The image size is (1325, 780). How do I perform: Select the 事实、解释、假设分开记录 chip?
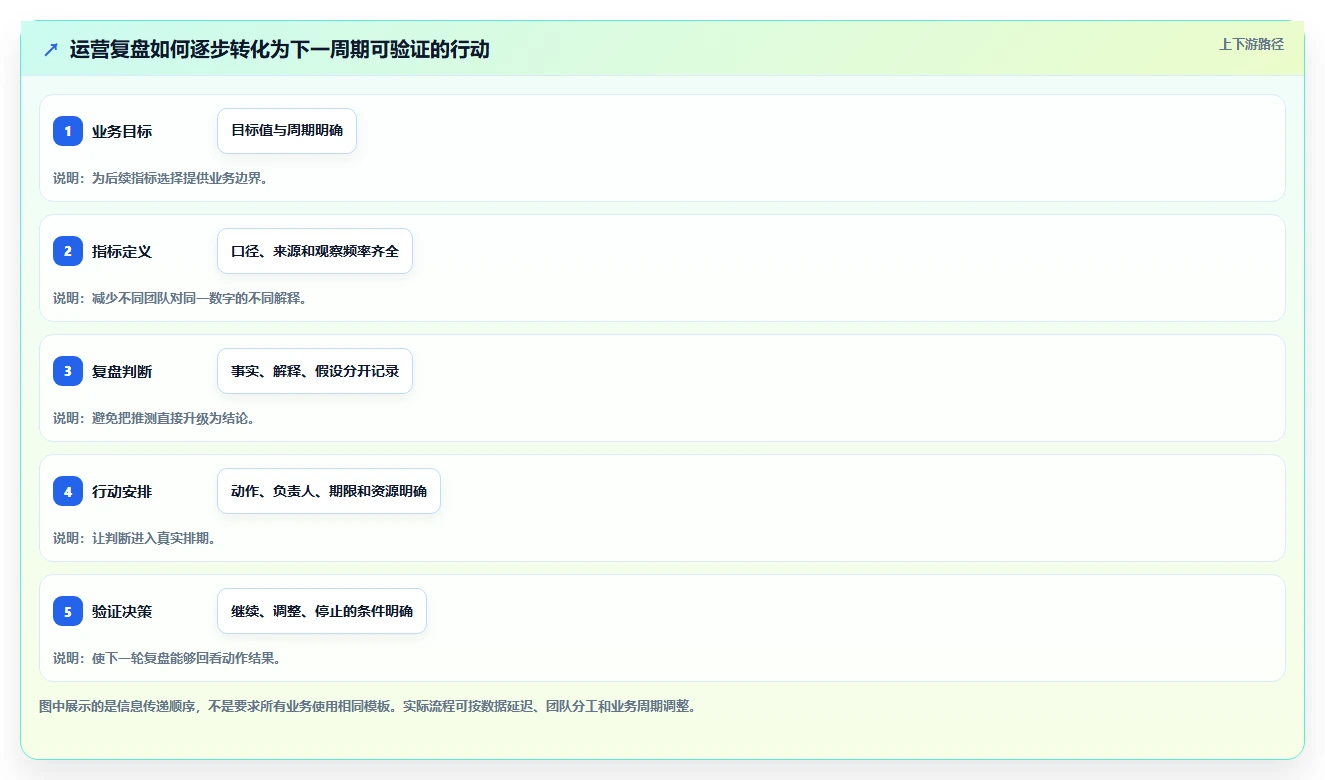tap(315, 371)
